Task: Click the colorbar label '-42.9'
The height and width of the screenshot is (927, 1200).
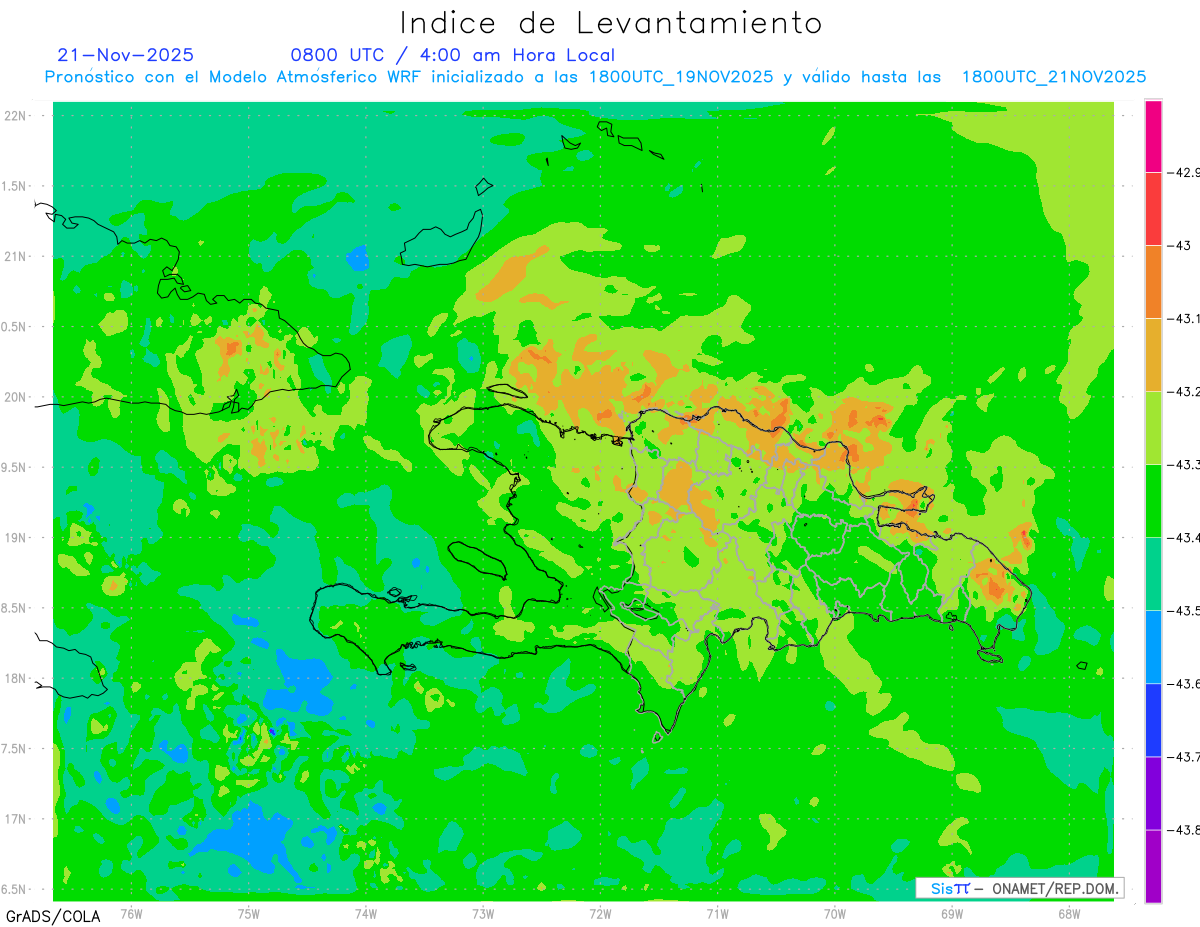Action: [x=1185, y=173]
